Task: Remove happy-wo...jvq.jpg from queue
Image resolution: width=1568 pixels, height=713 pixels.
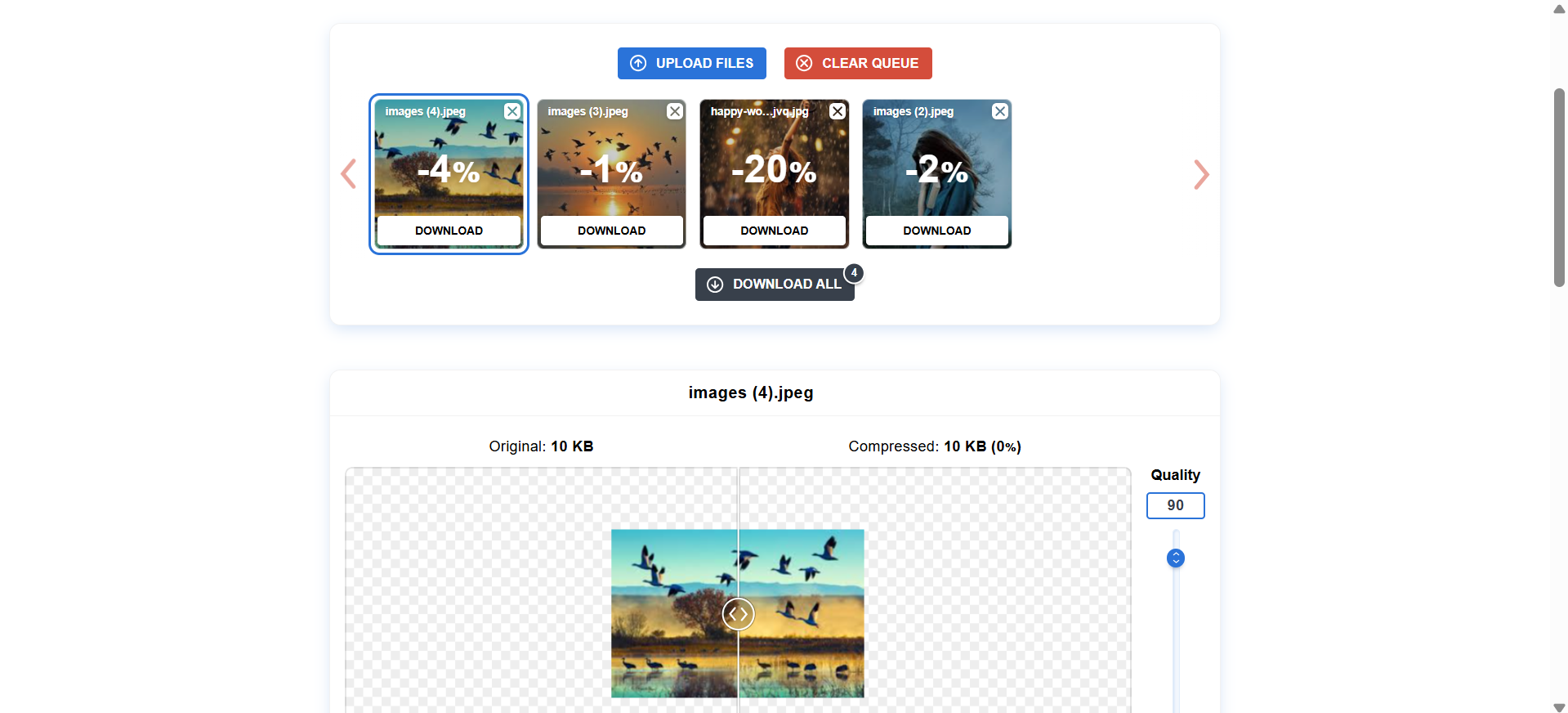Action: coord(838,111)
